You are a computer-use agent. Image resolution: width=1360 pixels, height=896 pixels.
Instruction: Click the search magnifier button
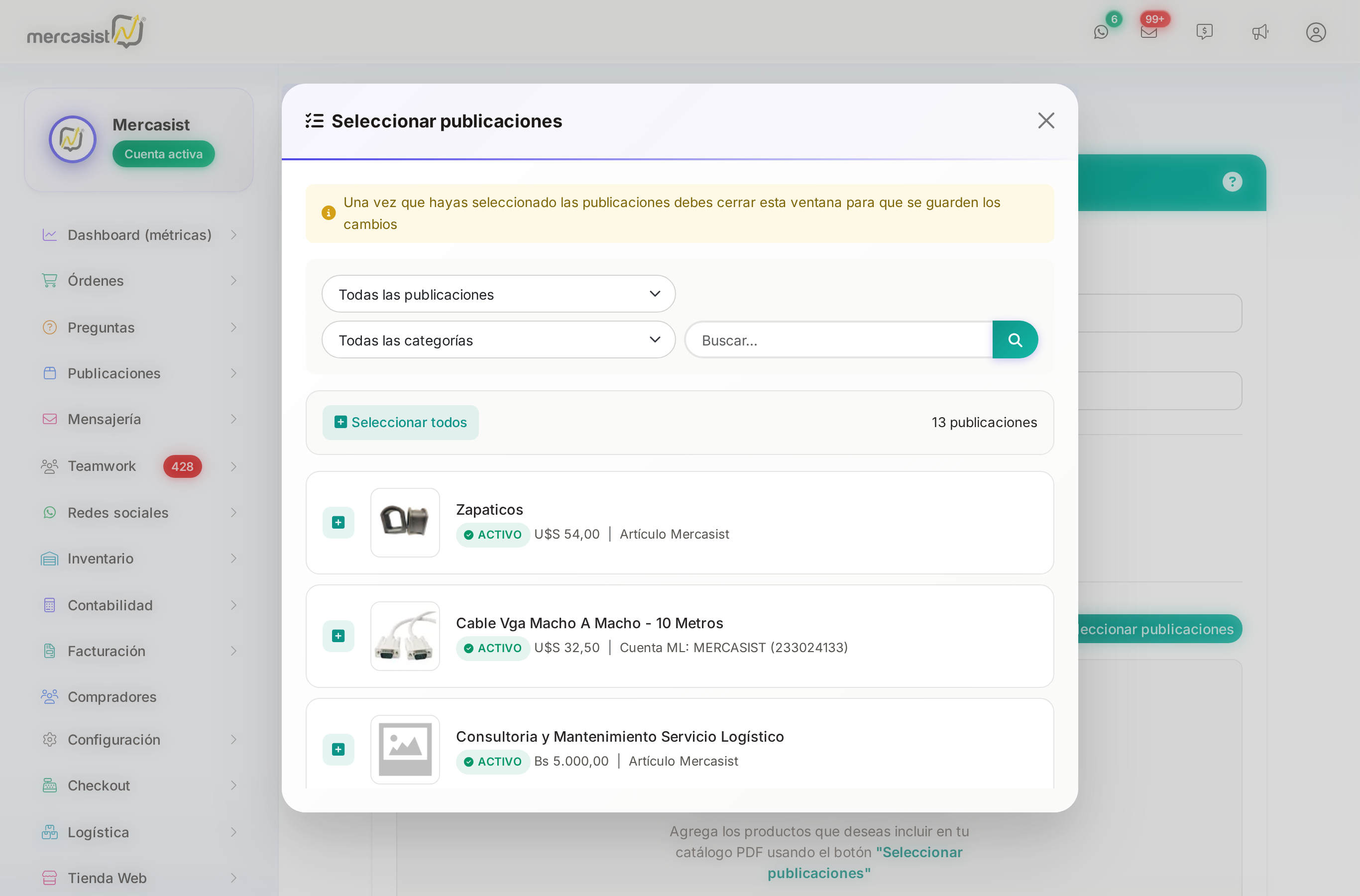[x=1015, y=340]
